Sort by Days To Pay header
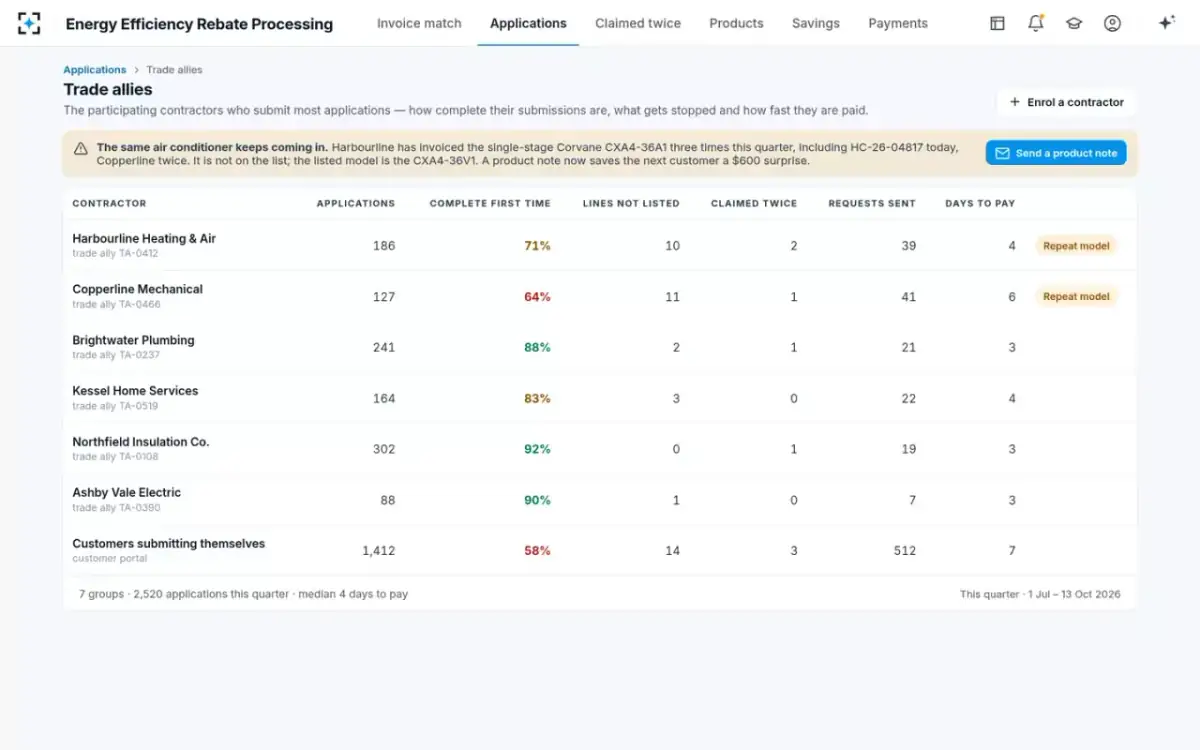1200x750 pixels. coord(980,204)
